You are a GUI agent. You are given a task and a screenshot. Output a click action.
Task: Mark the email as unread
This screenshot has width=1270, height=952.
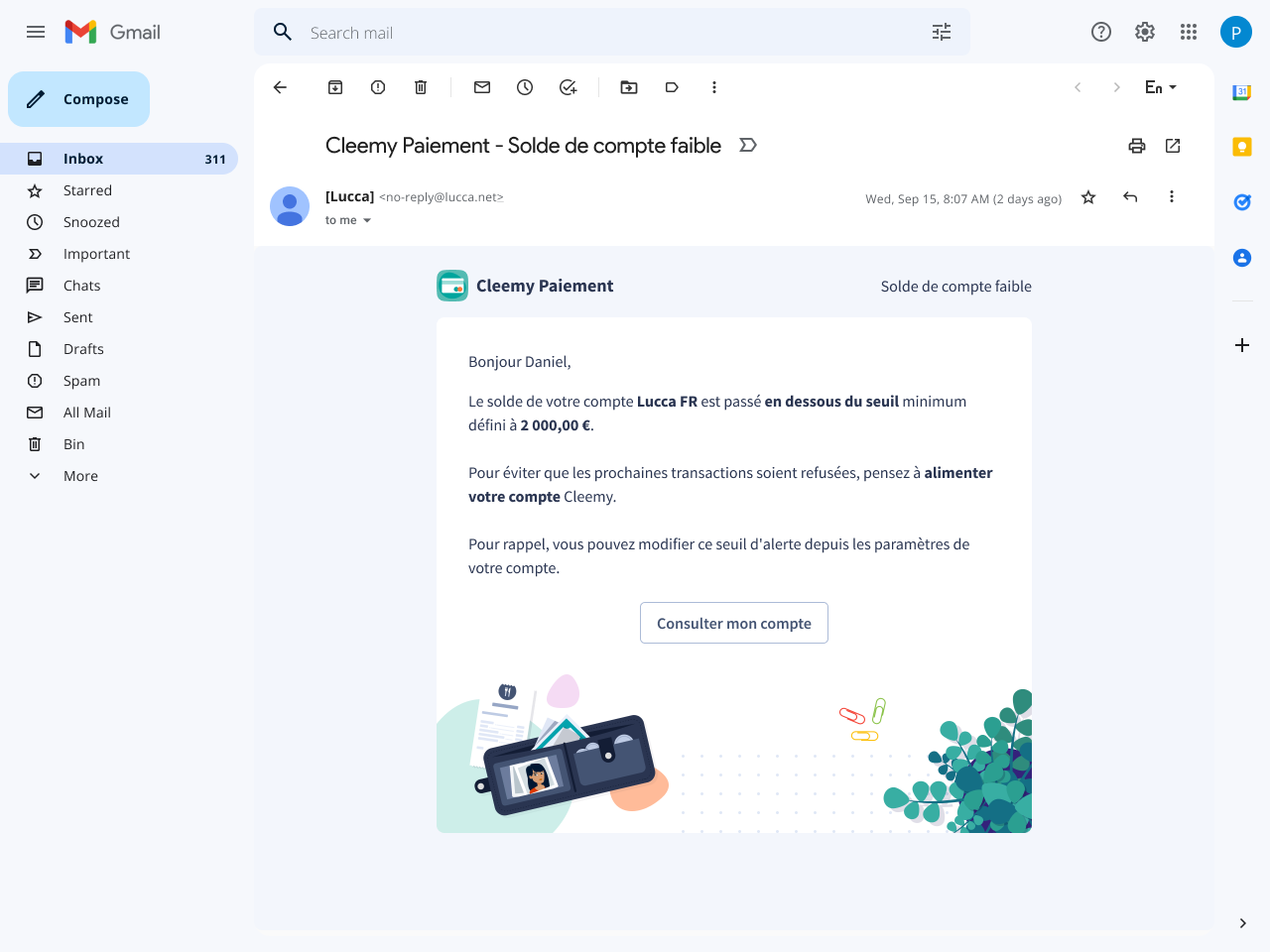(x=482, y=87)
